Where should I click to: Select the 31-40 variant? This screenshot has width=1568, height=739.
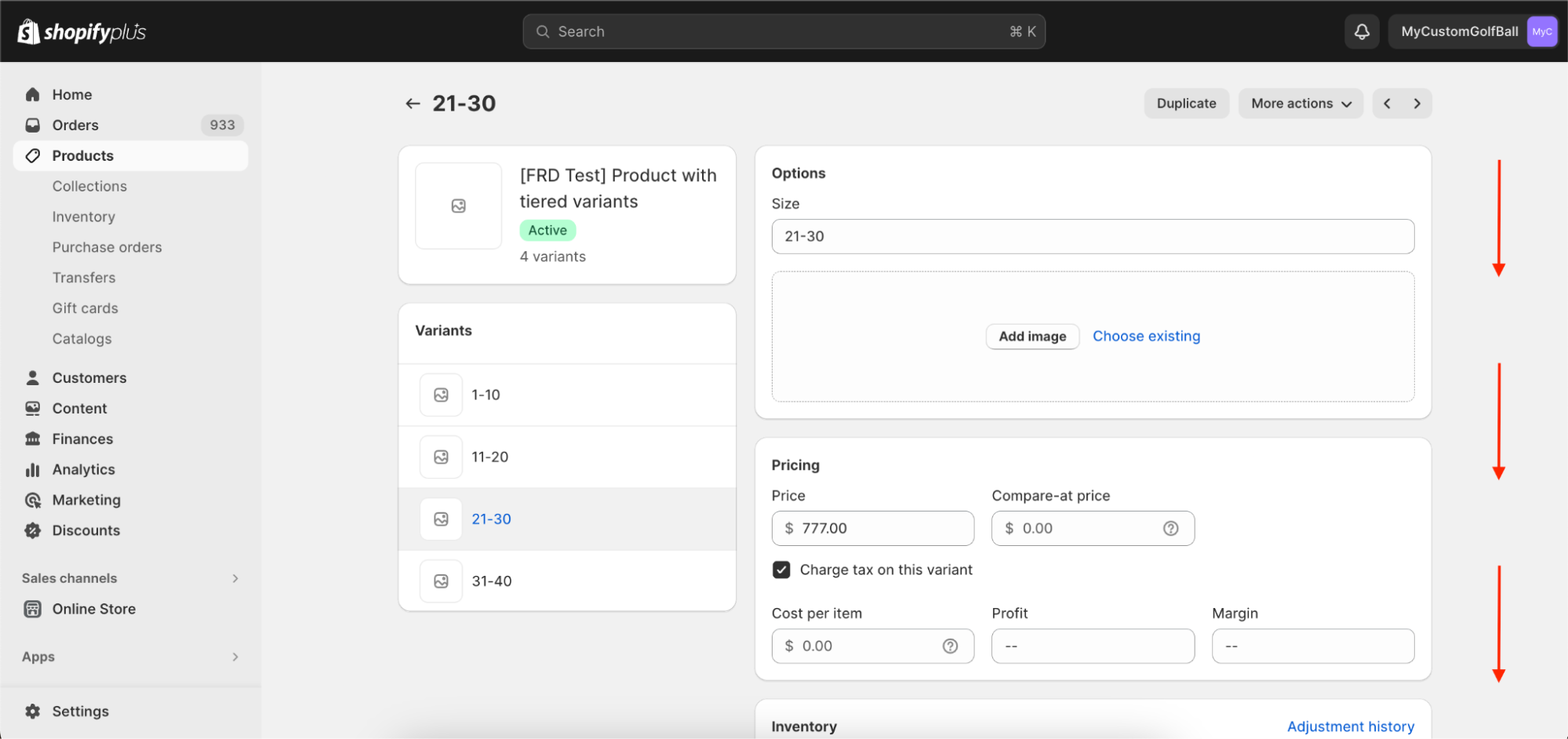coord(491,581)
